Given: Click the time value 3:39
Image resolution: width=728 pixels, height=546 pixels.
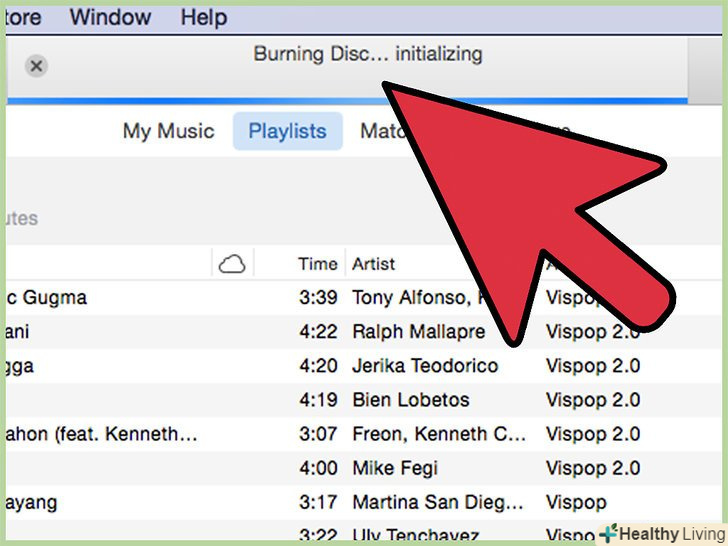Looking at the screenshot, I should point(318,298).
